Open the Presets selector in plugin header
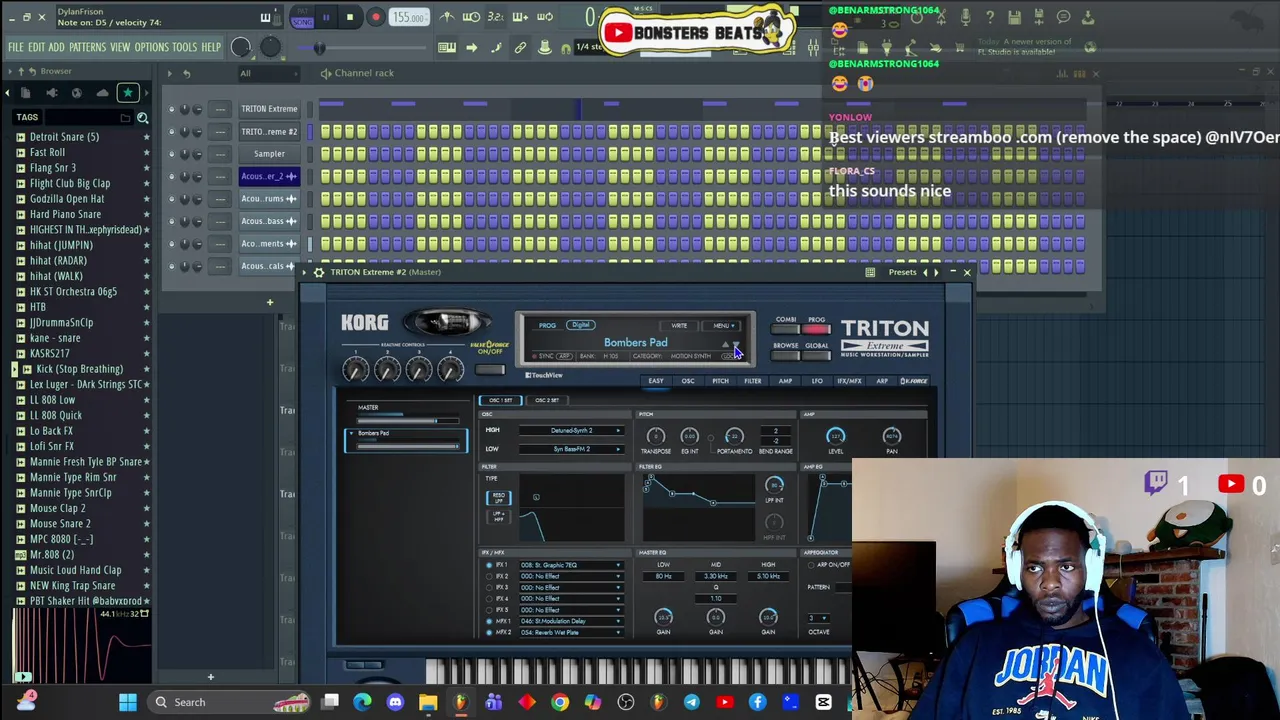1280x720 pixels. click(x=902, y=272)
